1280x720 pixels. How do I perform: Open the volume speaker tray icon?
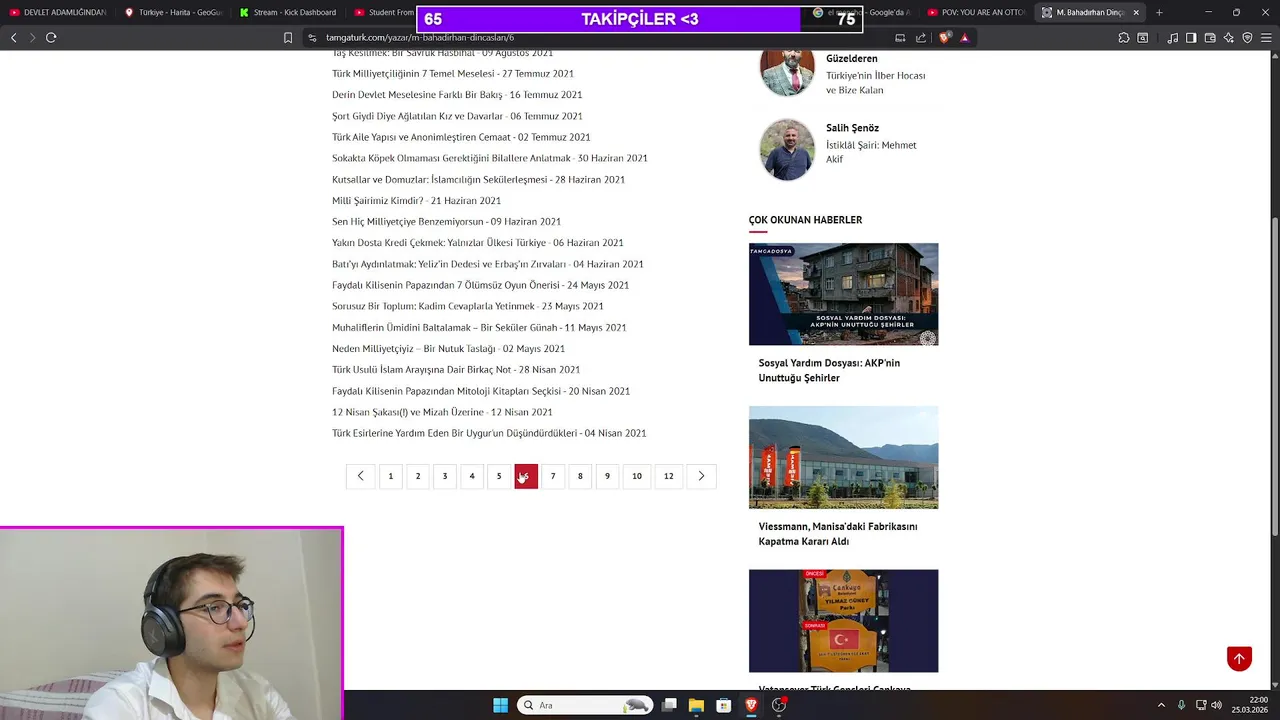point(1217,705)
